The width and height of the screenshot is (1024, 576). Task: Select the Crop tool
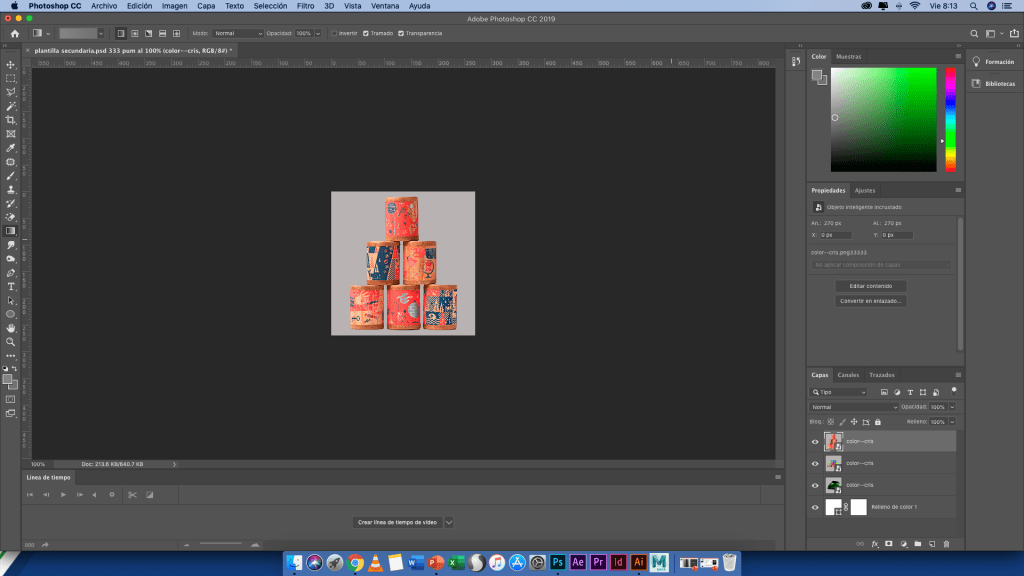(x=11, y=120)
